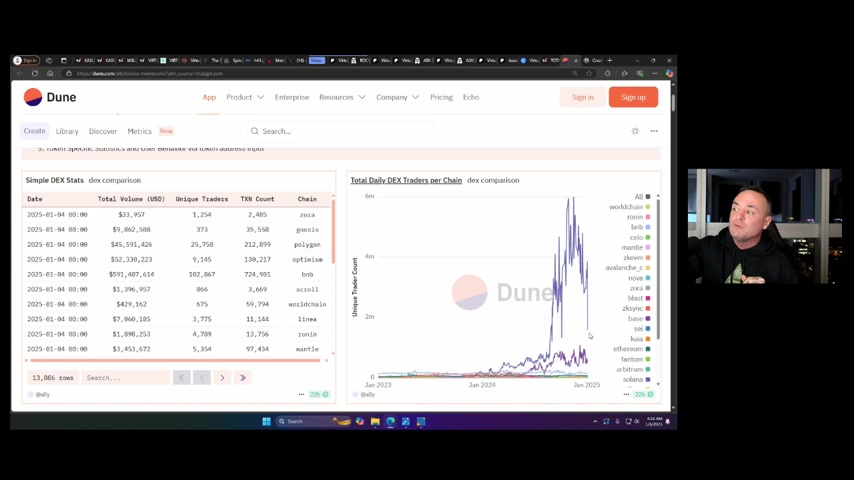This screenshot has height=480, width=854.
Task: Go to next table page
Action: (222, 378)
